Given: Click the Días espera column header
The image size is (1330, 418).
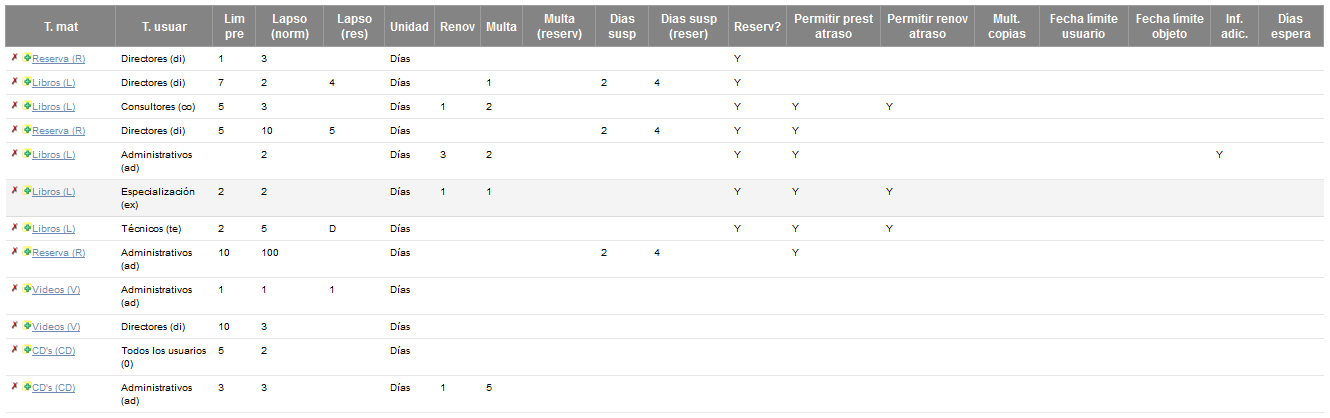Looking at the screenshot, I should click(x=1290, y=26).
